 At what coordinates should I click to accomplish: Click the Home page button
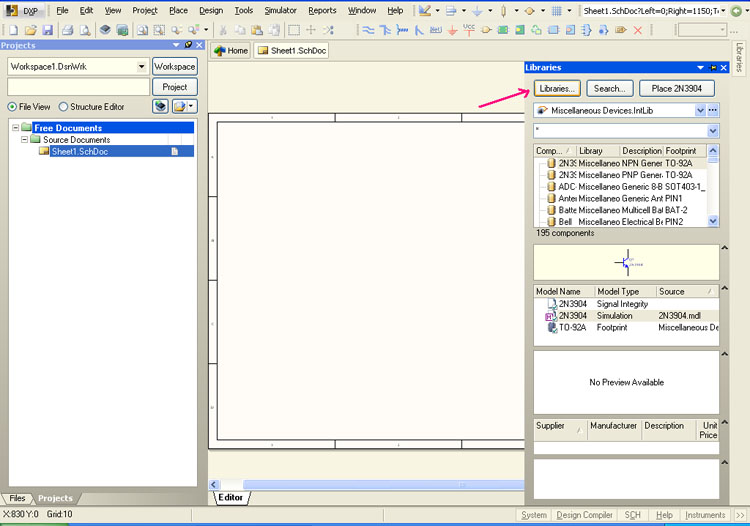pos(231,50)
